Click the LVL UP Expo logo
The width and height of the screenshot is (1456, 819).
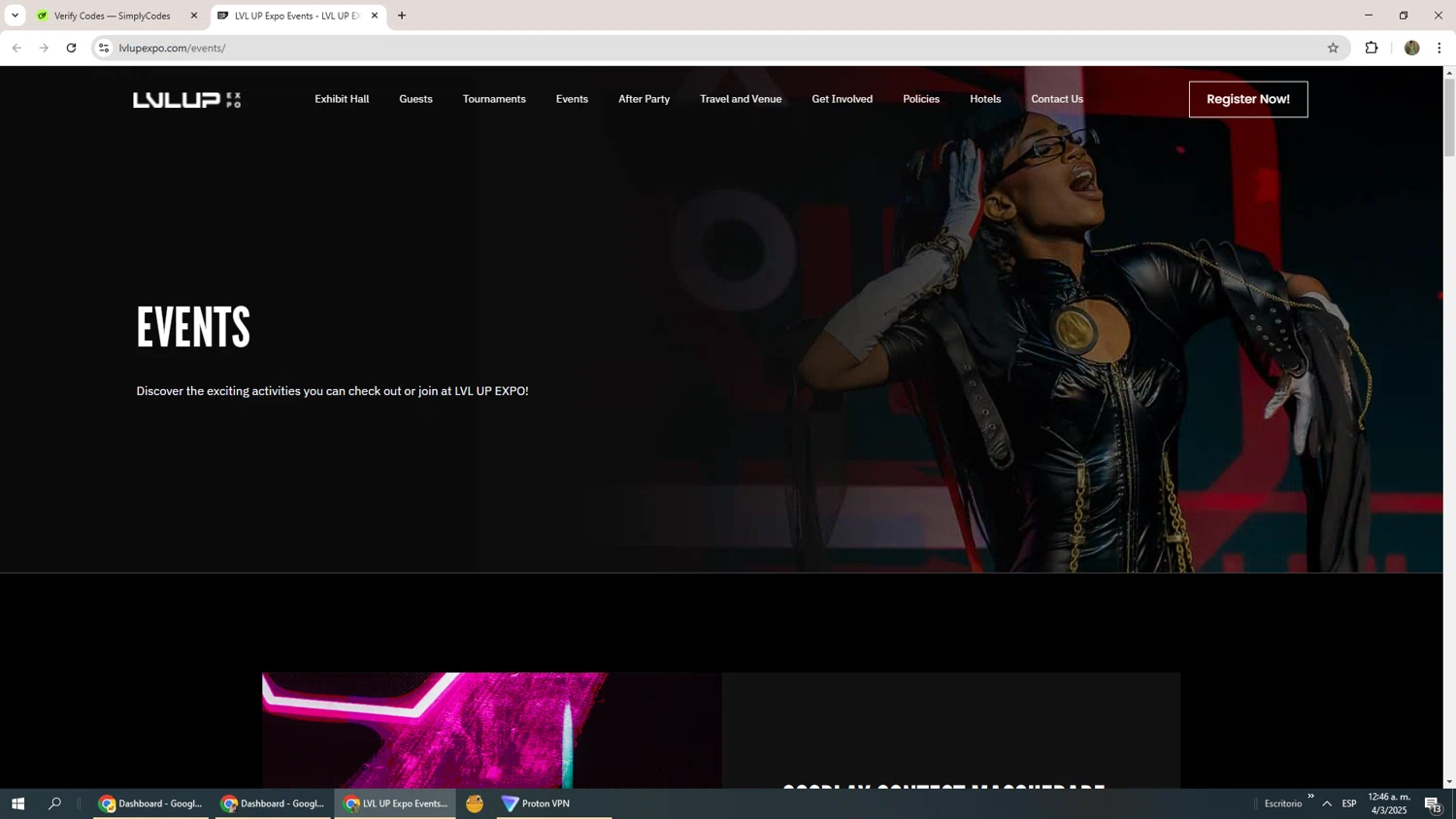point(186,100)
